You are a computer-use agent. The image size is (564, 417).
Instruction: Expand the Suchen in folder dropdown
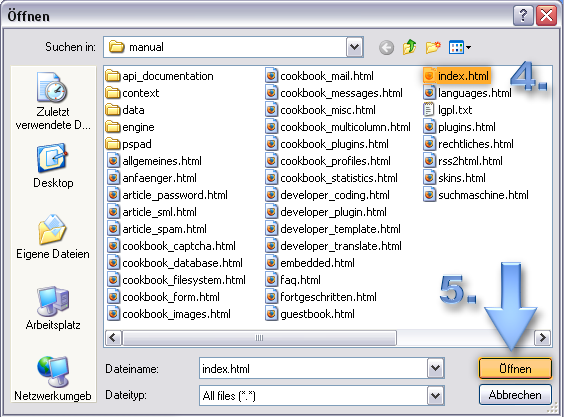[355, 47]
